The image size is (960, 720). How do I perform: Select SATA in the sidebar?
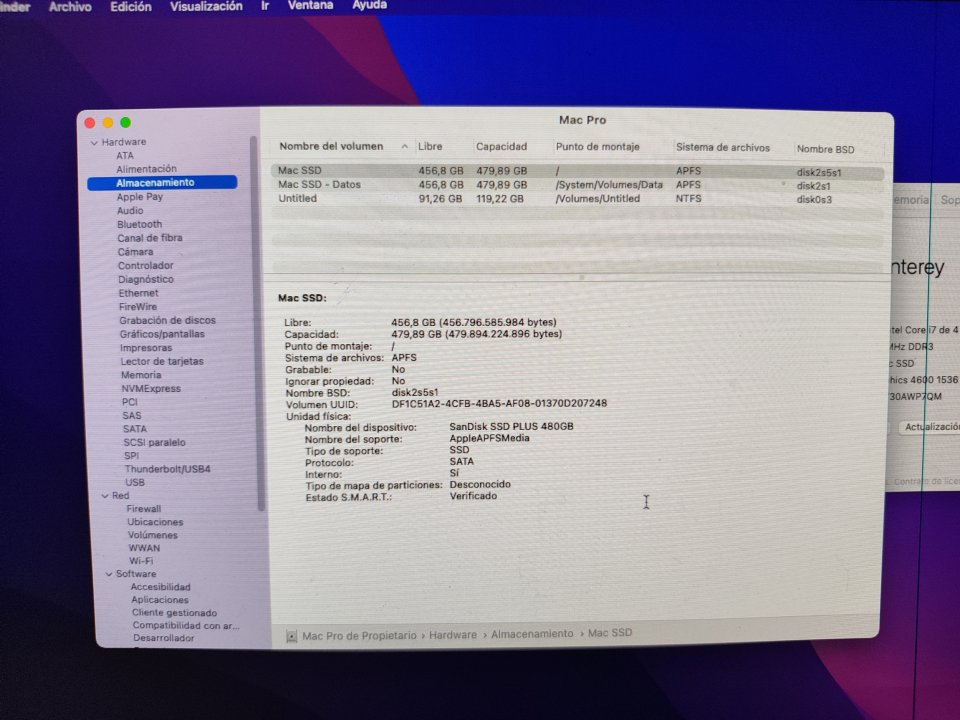[x=135, y=429]
